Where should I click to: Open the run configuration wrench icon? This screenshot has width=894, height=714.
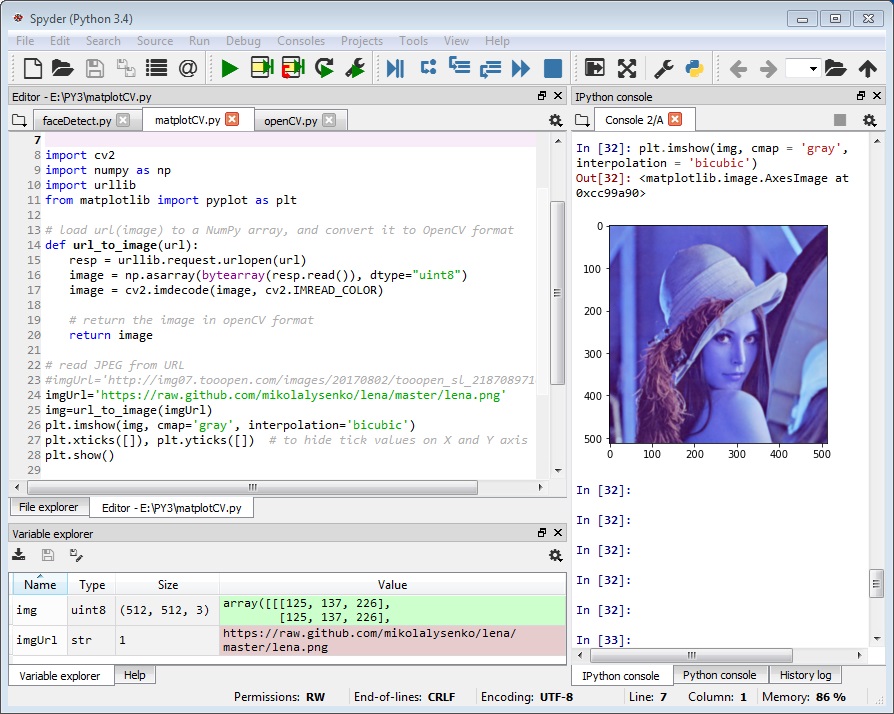pyautogui.click(x=355, y=68)
